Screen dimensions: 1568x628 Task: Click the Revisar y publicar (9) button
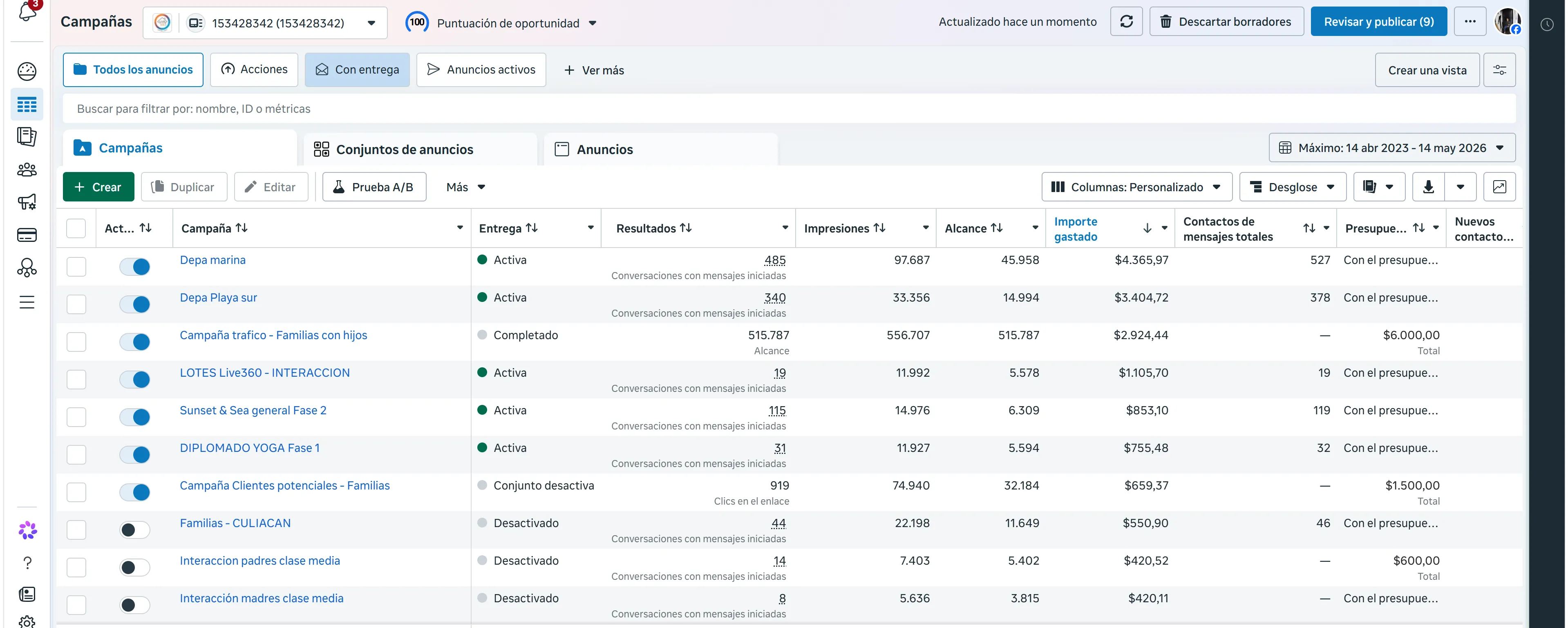tap(1379, 22)
